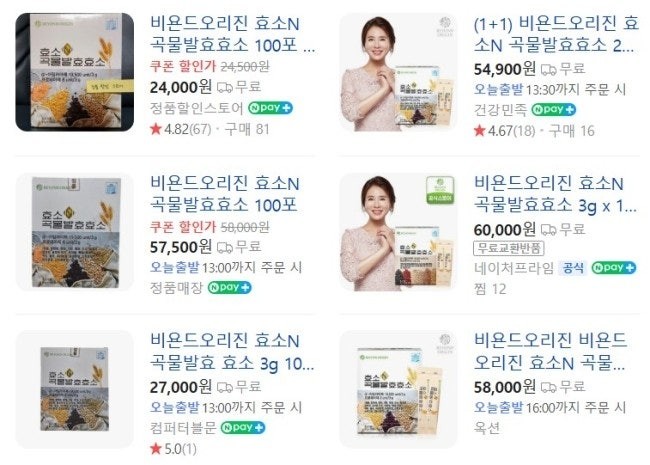
Task: Open the 57,500원 product box thumbnail
Action: pyautogui.click(x=75, y=232)
